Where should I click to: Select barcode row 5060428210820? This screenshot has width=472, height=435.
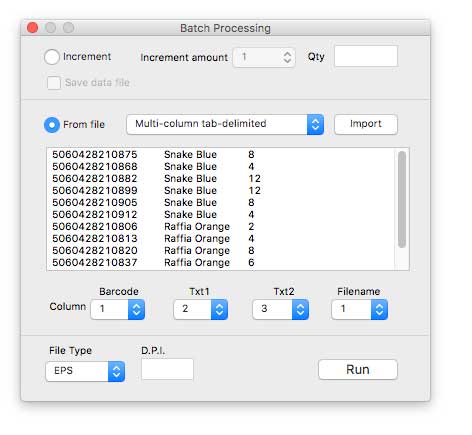click(221, 250)
